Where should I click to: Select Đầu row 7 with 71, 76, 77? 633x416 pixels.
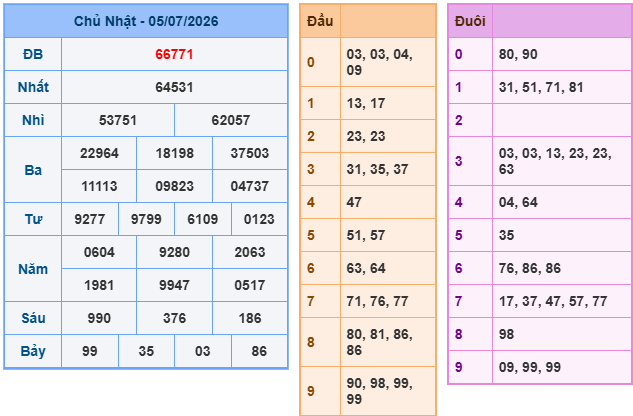pyautogui.click(x=368, y=301)
